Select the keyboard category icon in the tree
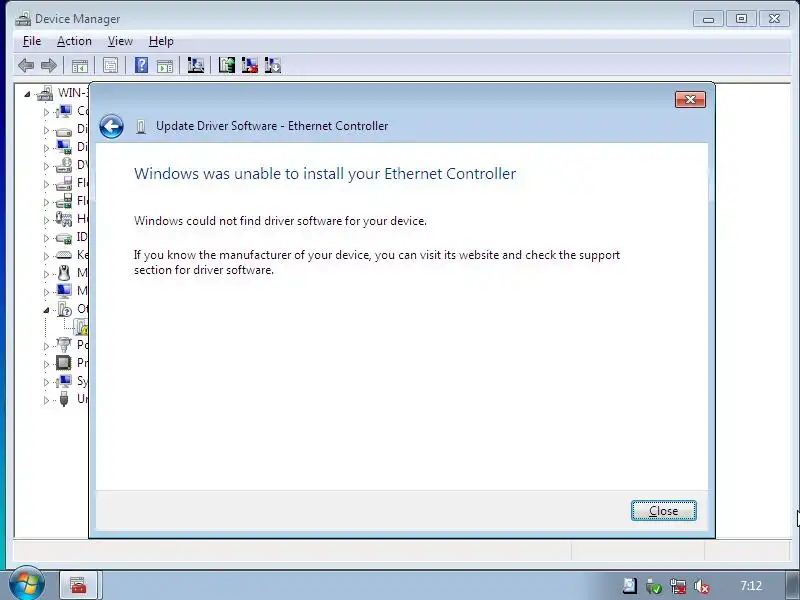 pos(64,255)
